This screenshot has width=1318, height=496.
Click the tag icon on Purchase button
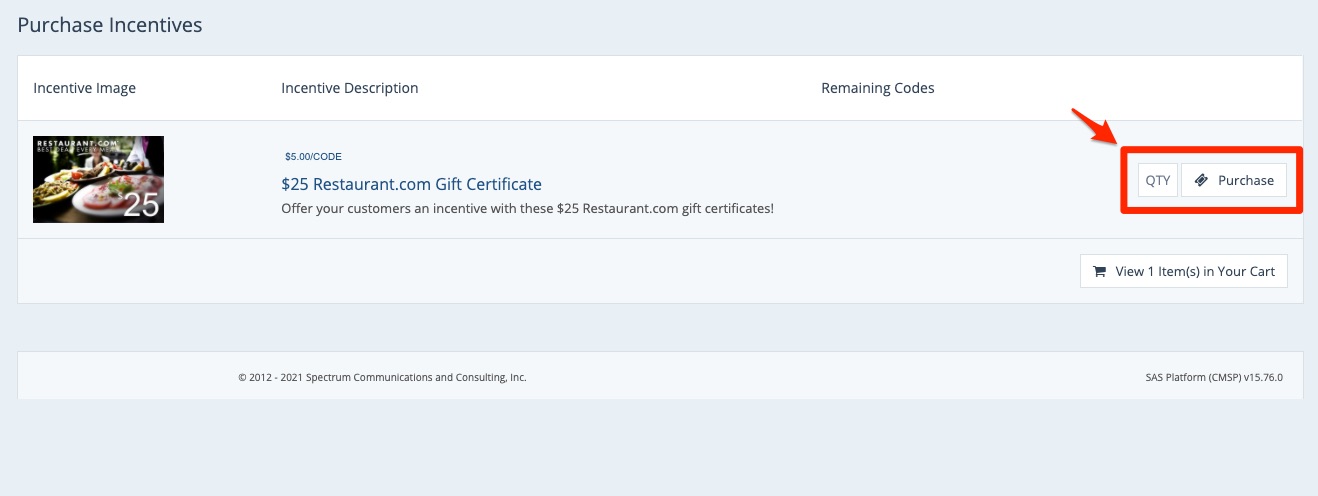tap(1201, 180)
